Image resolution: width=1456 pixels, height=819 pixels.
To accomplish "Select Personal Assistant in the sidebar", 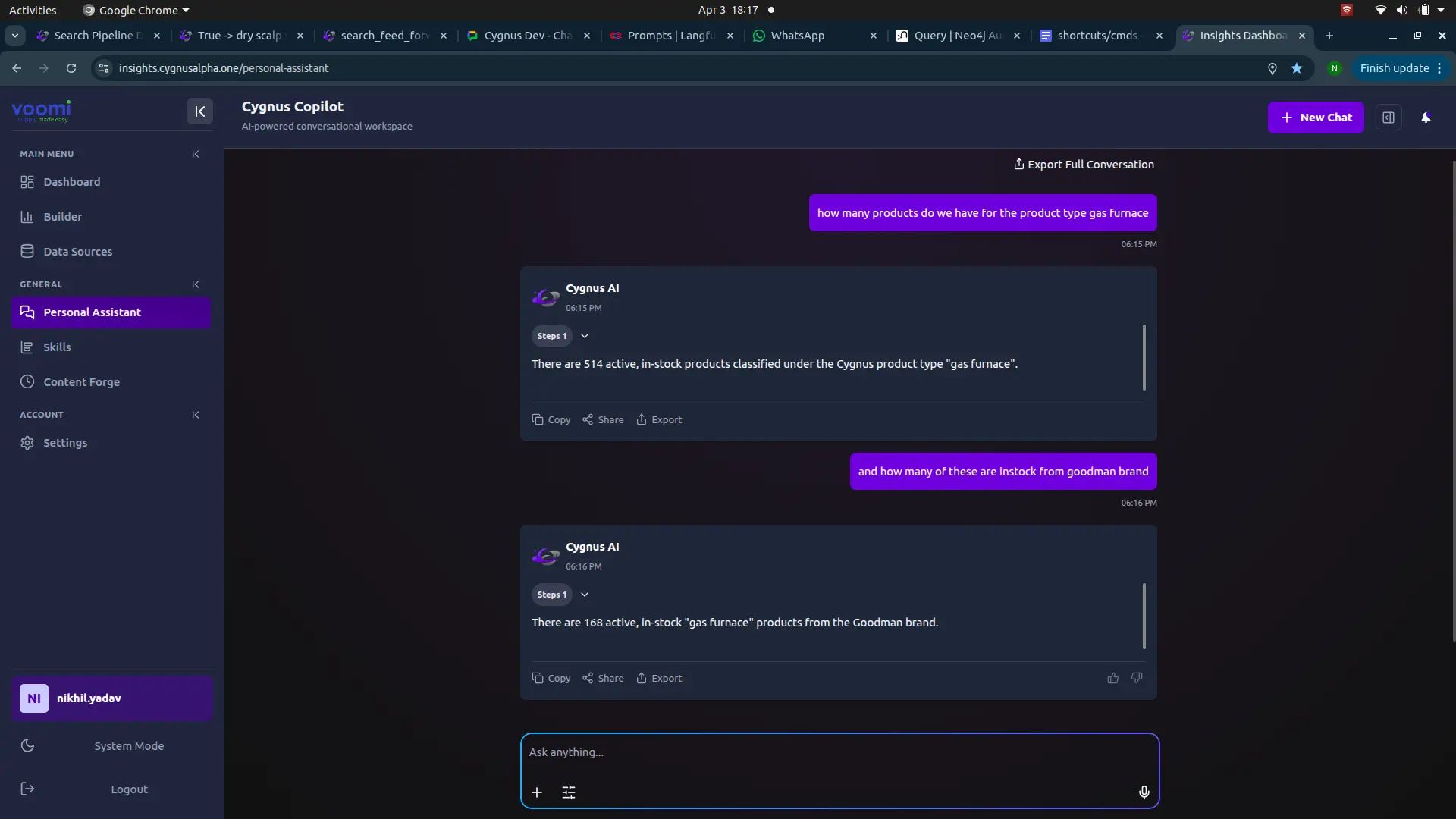I will click(111, 312).
